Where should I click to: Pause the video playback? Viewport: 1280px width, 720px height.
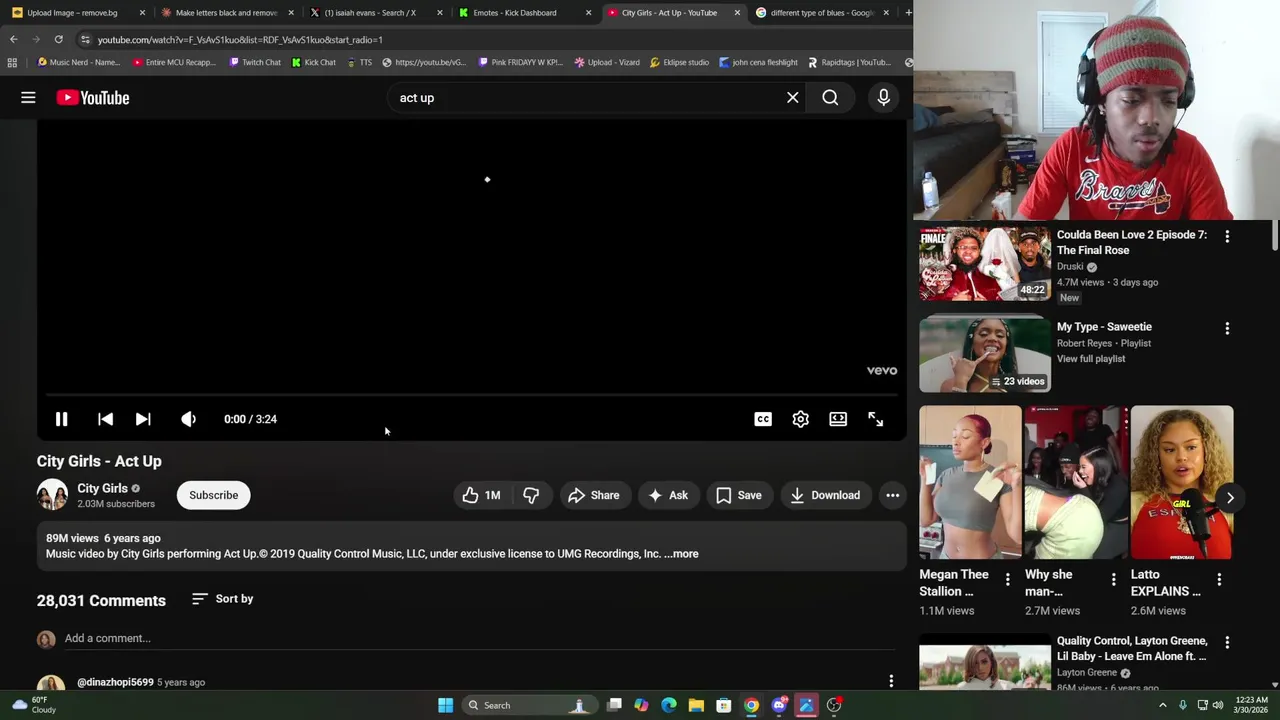tap(61, 419)
